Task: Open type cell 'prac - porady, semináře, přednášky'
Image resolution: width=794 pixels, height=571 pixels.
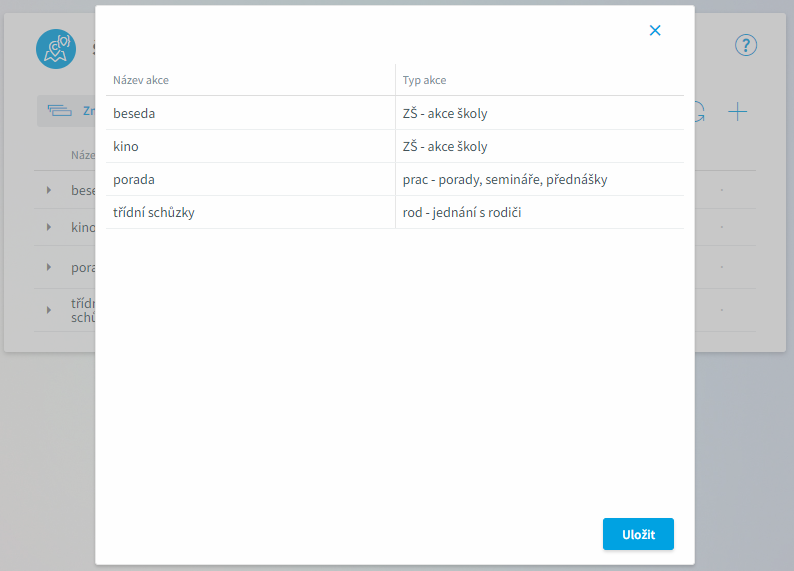Action: tap(540, 179)
